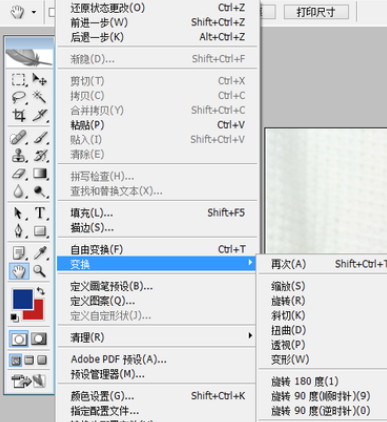Select the Zoom magnifier tool
This screenshot has height=422, width=387.
point(40,271)
